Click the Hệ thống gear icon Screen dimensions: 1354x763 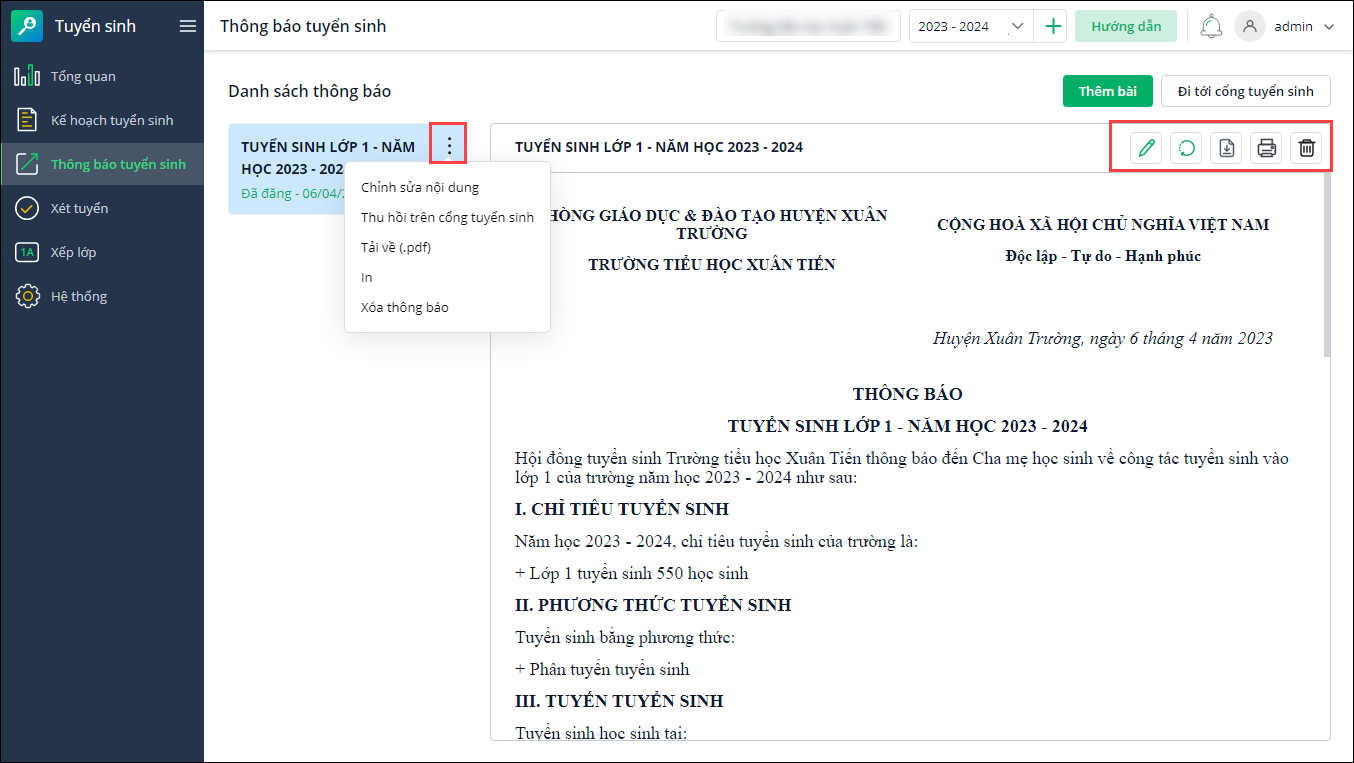click(27, 296)
